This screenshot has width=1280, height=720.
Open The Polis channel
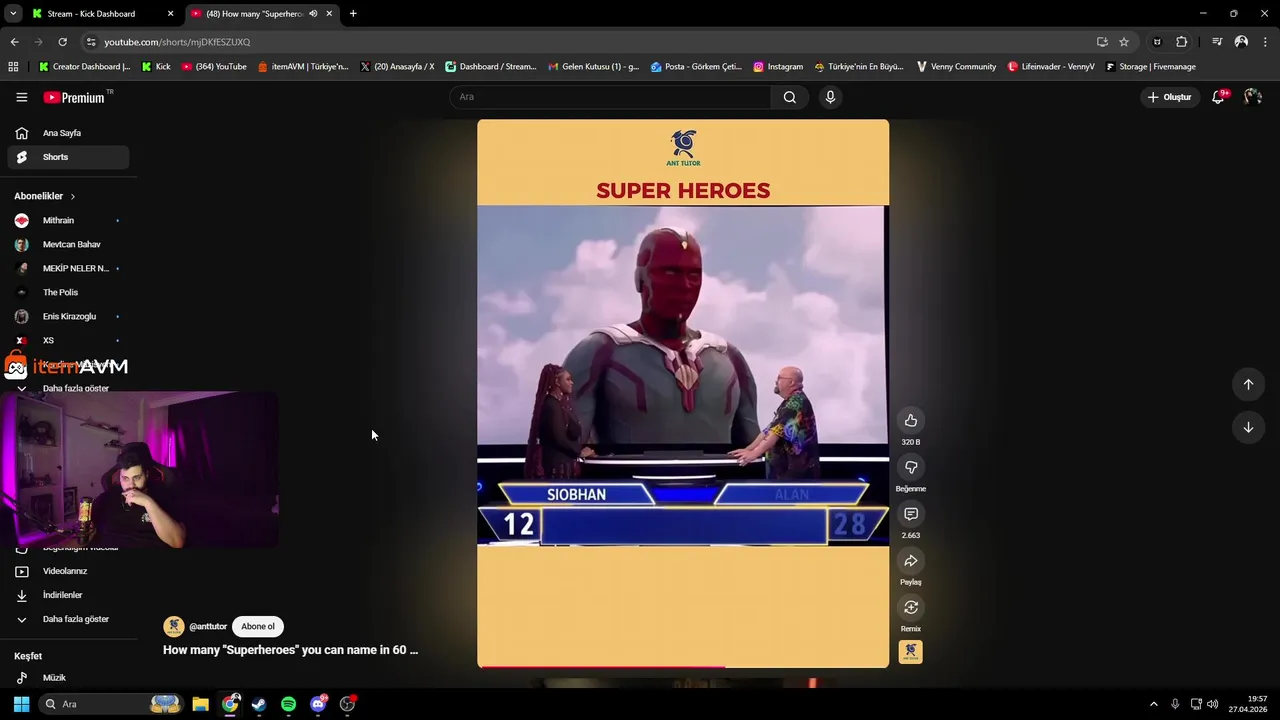point(68,292)
